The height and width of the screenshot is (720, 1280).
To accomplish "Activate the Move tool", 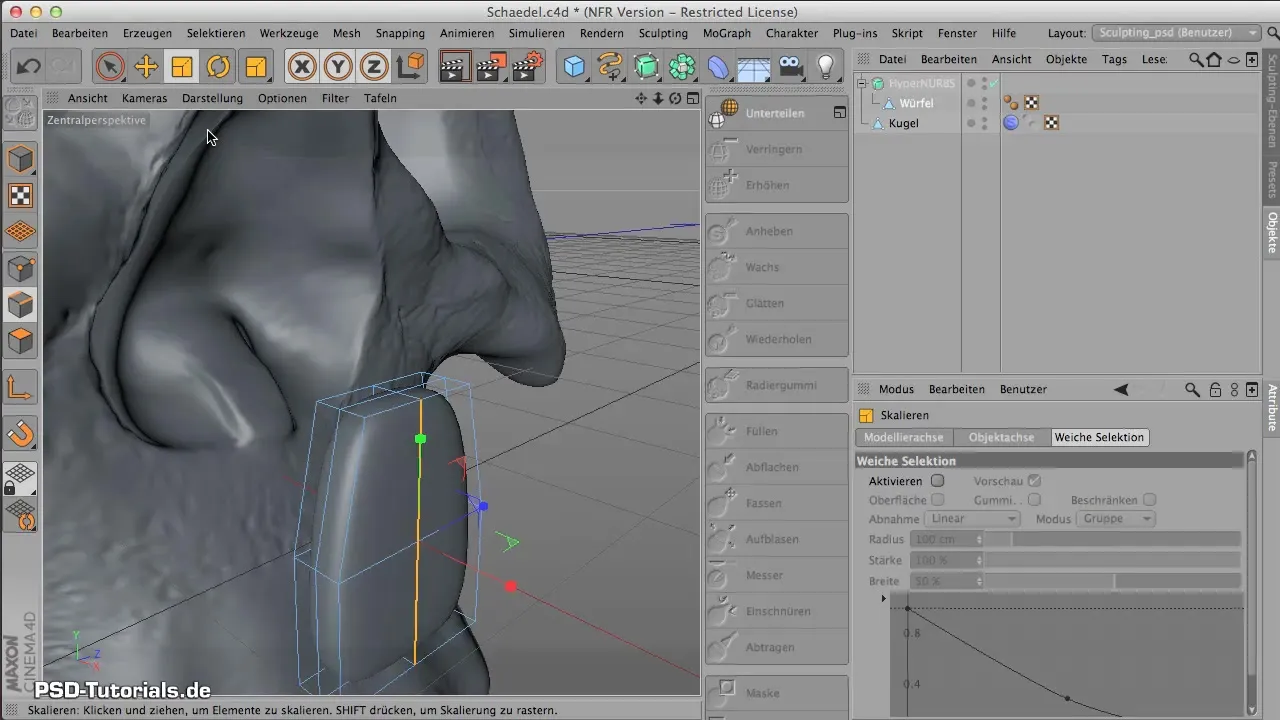I will [146, 67].
